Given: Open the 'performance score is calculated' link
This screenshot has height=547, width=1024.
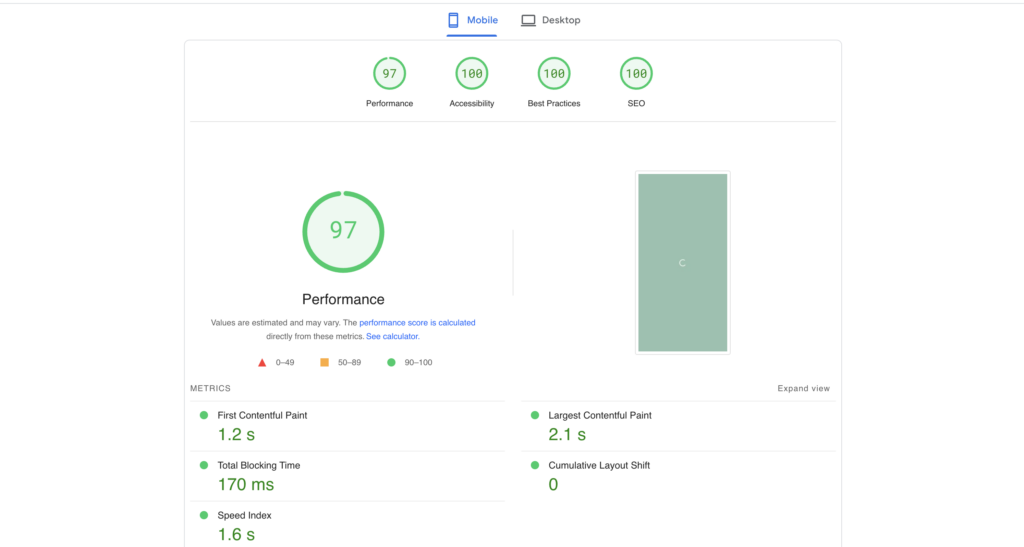Looking at the screenshot, I should 417,322.
